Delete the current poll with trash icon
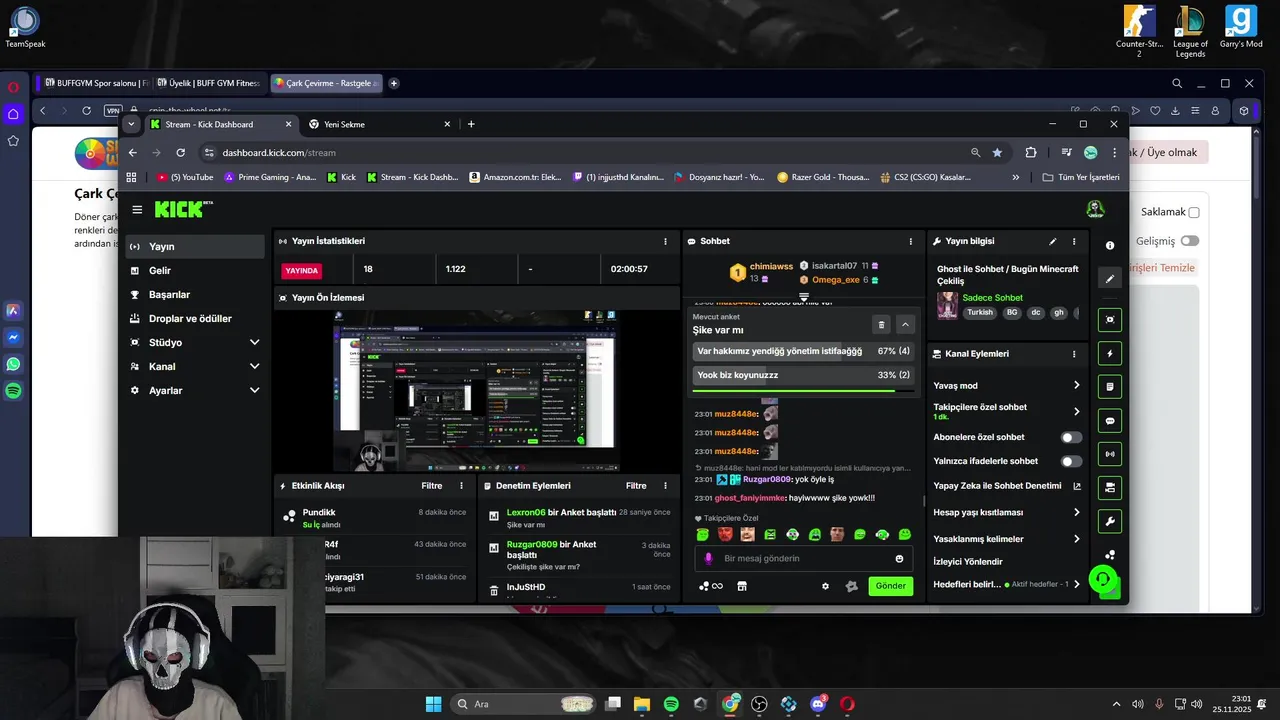The image size is (1280, 720). coord(881,324)
